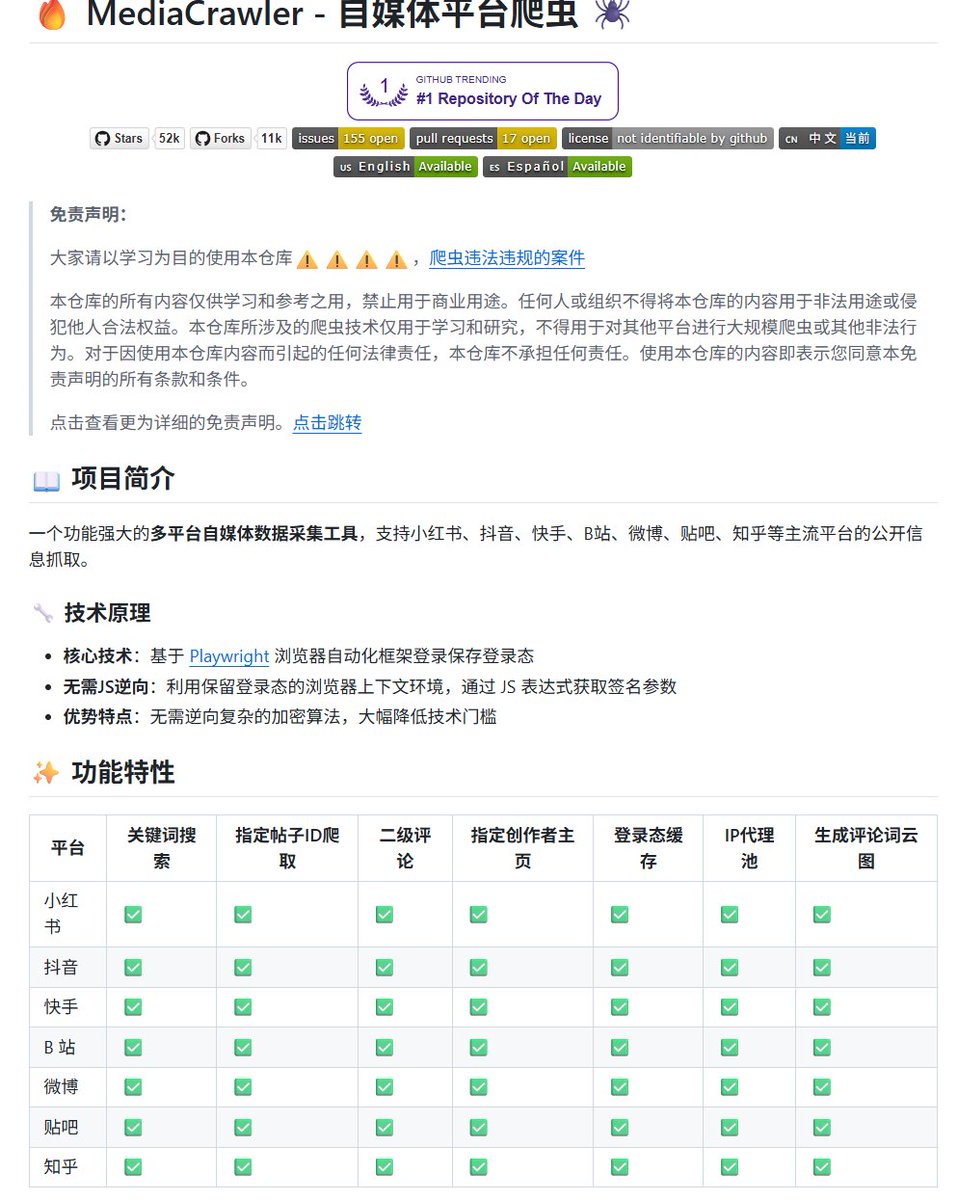This screenshot has width=958, height=1200.
Task: Click 抖音 IP代理池 green checkmark
Action: click(730, 967)
